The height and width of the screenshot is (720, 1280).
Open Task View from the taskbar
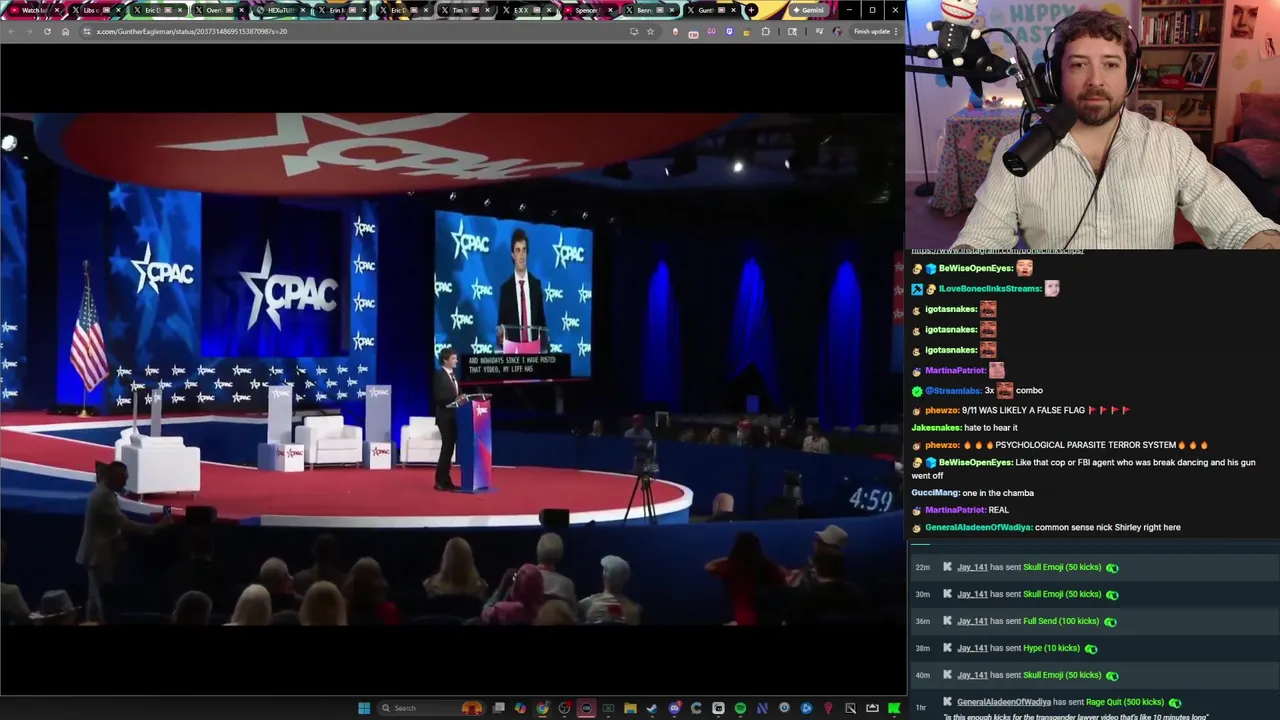coord(499,708)
